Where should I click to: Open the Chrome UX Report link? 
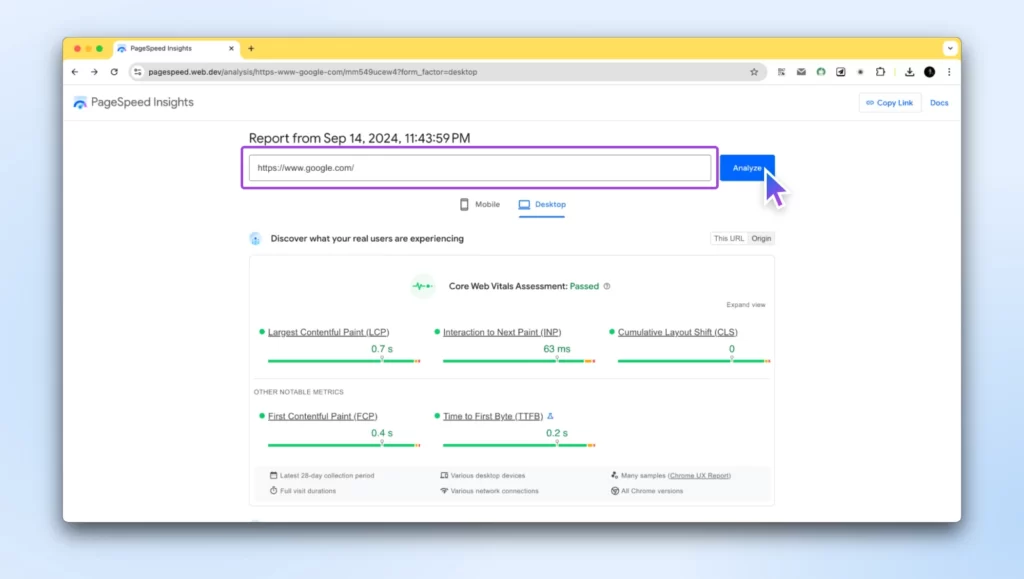click(699, 475)
